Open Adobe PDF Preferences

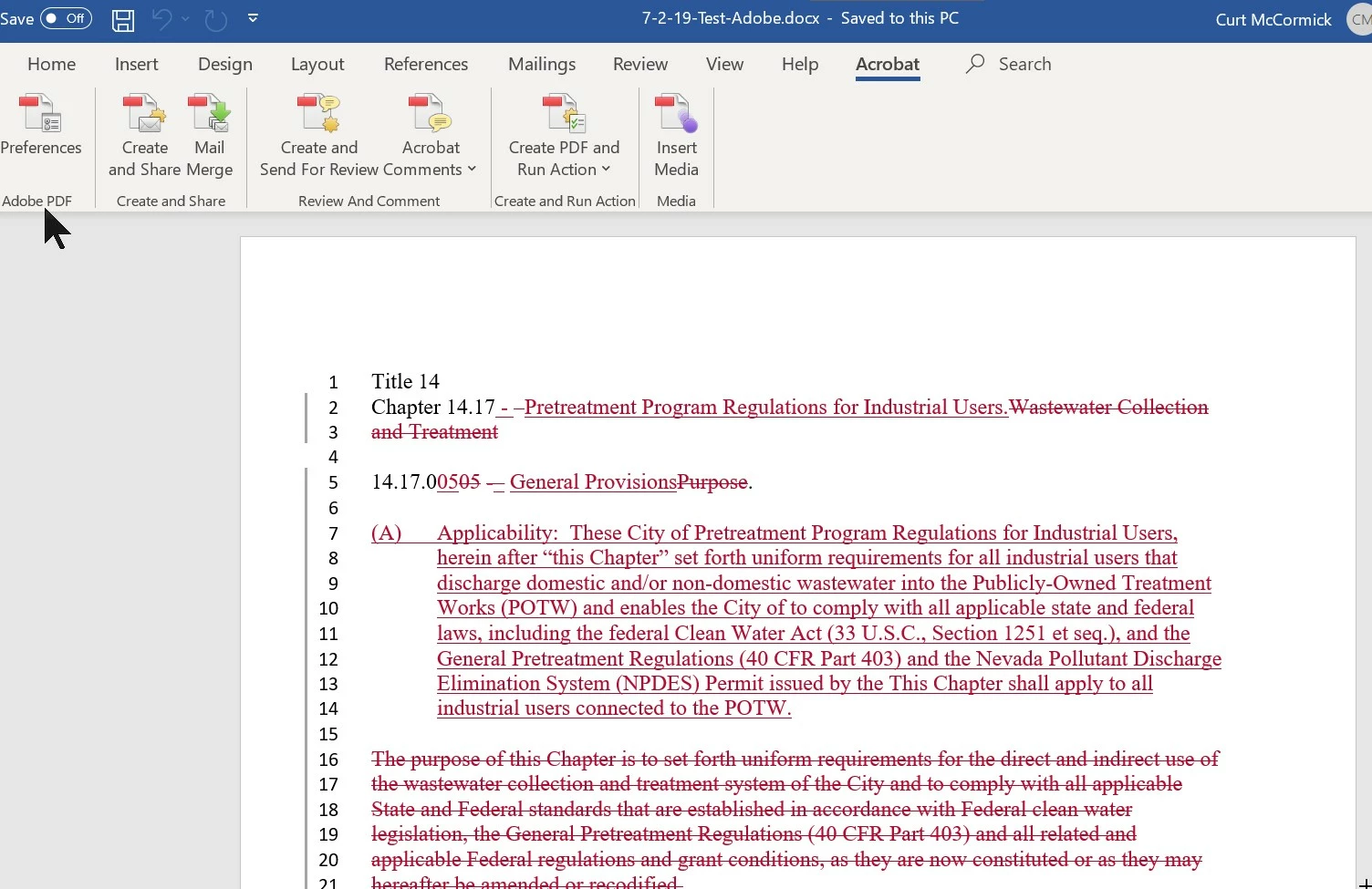tap(40, 125)
